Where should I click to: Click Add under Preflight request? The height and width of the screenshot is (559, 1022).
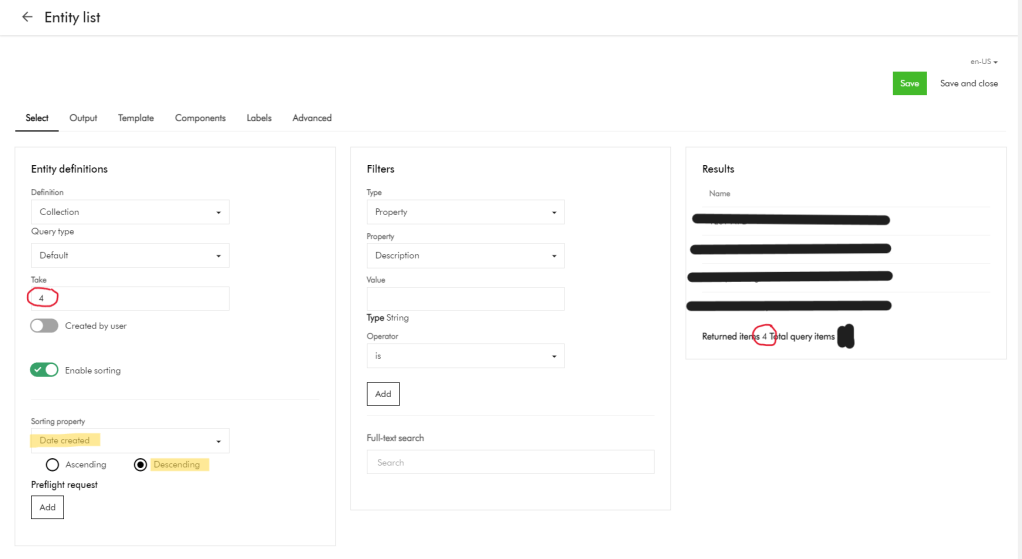[47, 508]
